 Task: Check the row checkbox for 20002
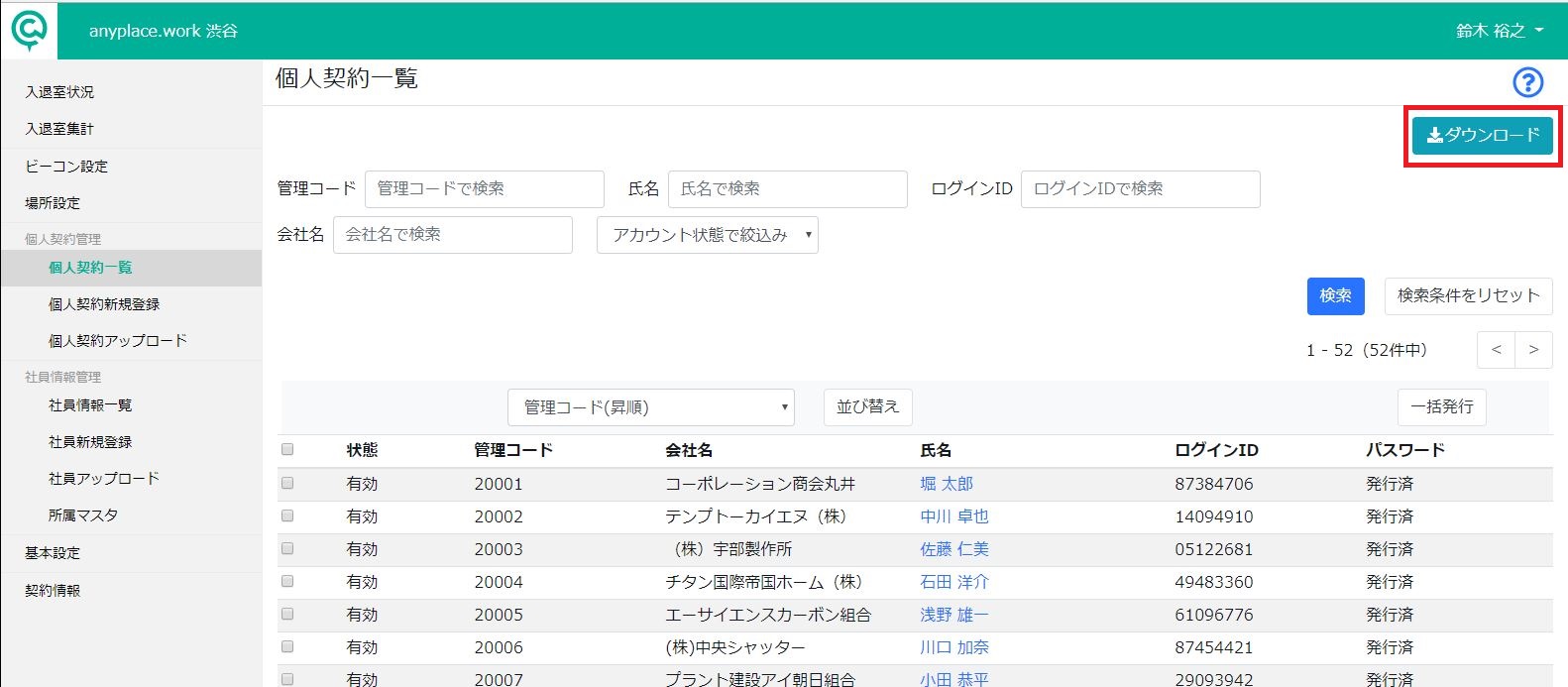pyautogui.click(x=287, y=515)
